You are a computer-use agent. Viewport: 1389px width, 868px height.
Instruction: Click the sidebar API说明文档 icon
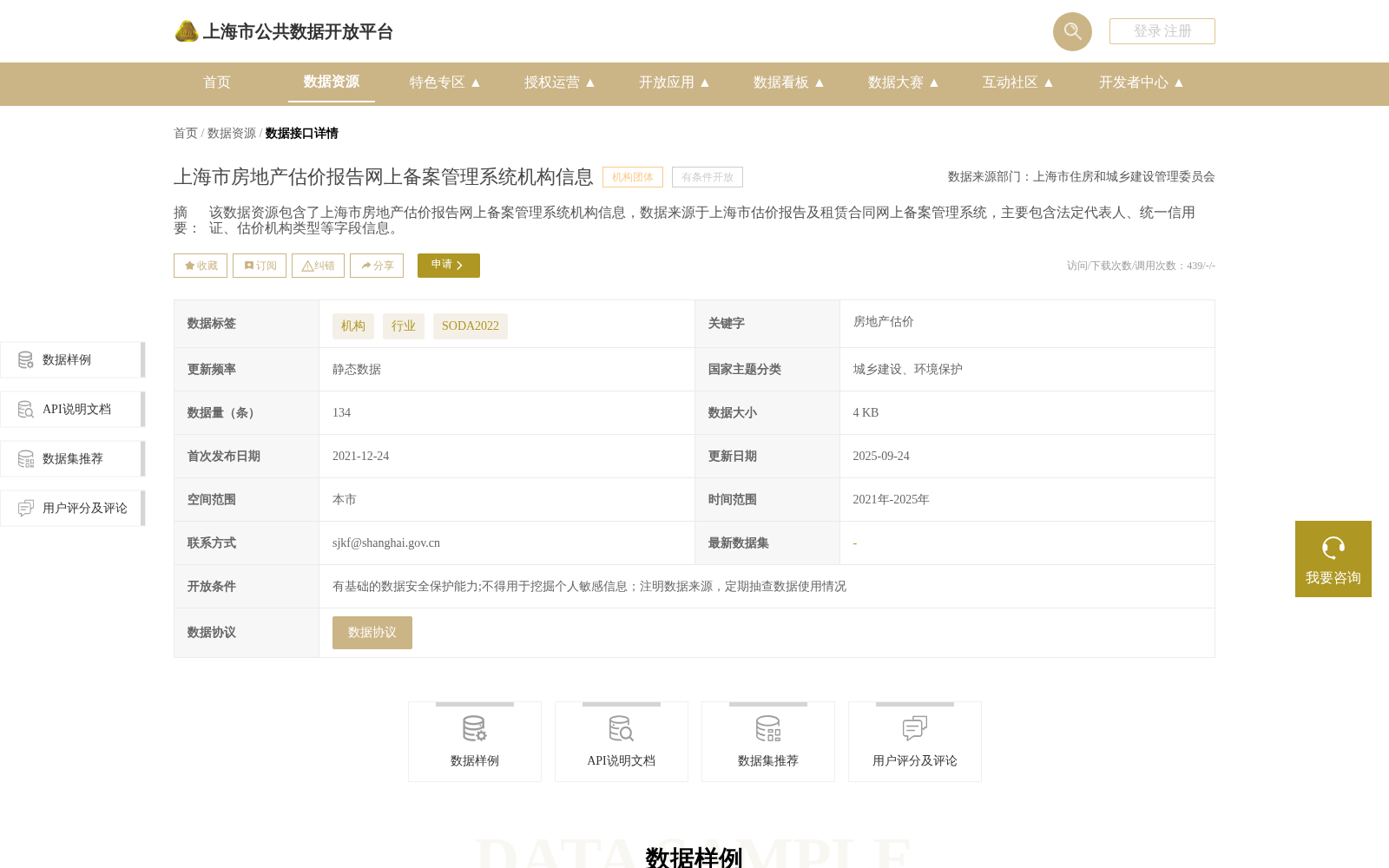26,410
